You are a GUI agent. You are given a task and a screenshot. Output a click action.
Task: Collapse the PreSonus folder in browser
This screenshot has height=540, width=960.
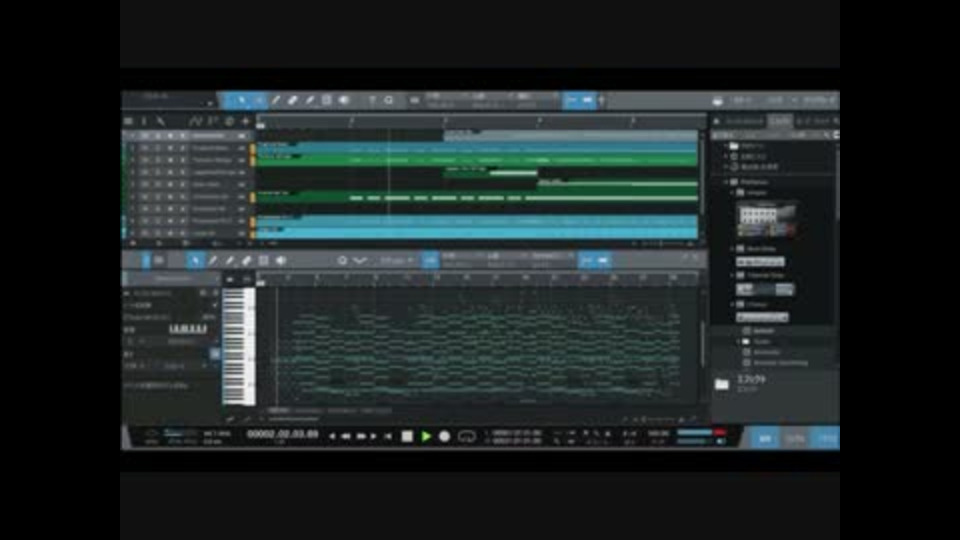coord(726,182)
